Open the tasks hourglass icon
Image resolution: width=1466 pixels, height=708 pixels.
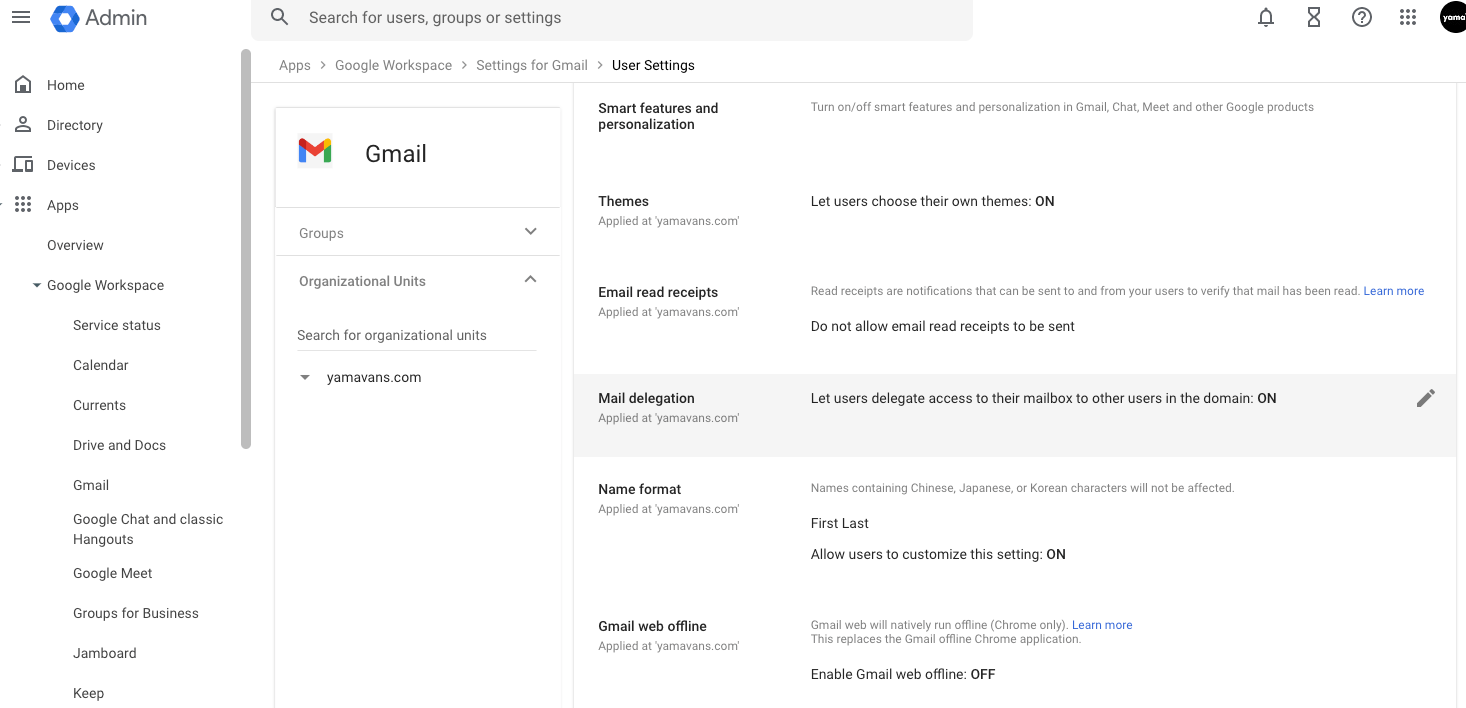[x=1314, y=17]
